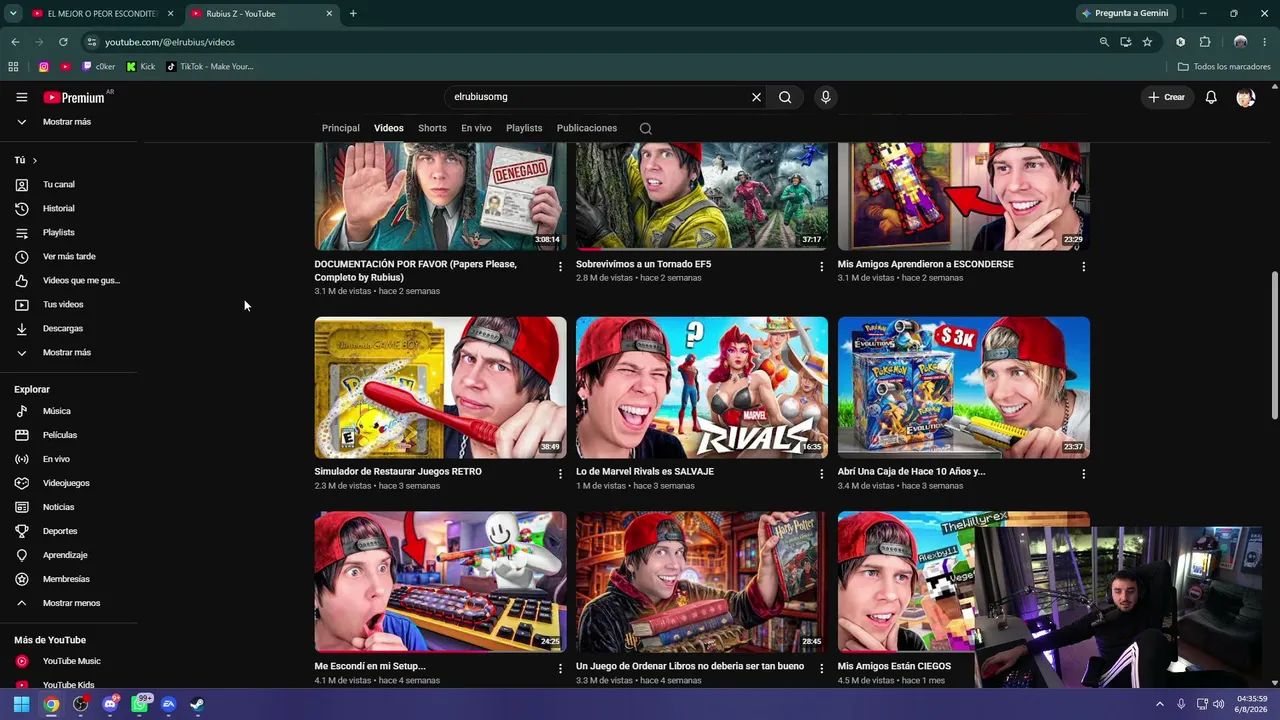This screenshot has width=1280, height=720.
Task: Expand Mostrar más below Descargas
Action: 68,352
